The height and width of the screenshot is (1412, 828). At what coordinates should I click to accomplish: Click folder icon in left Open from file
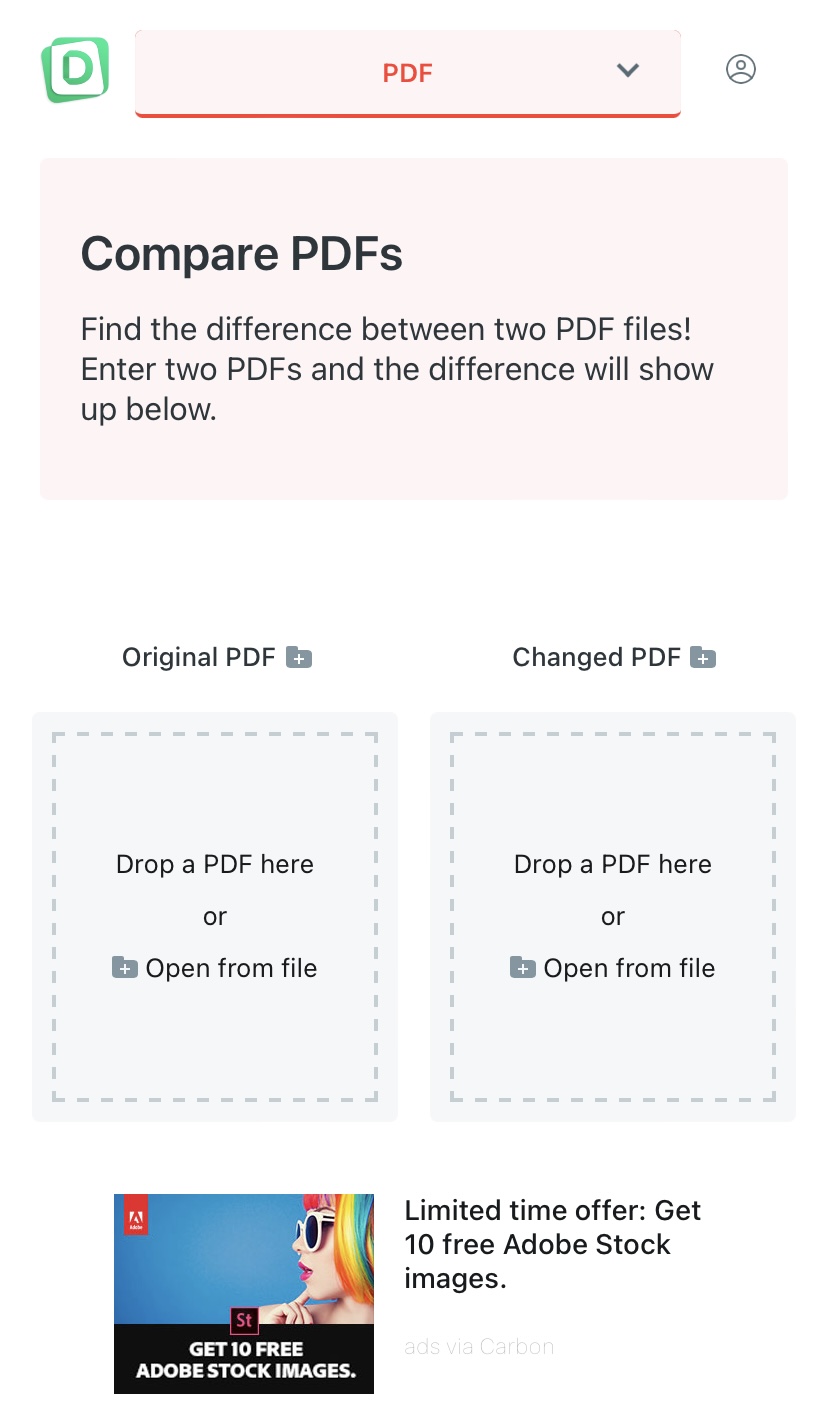coord(125,968)
